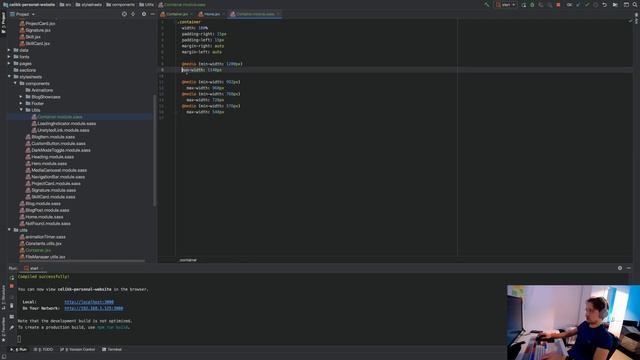Select Constants.utils.jsx file
Image resolution: width=640 pixels, height=360 pixels.
(x=40, y=243)
